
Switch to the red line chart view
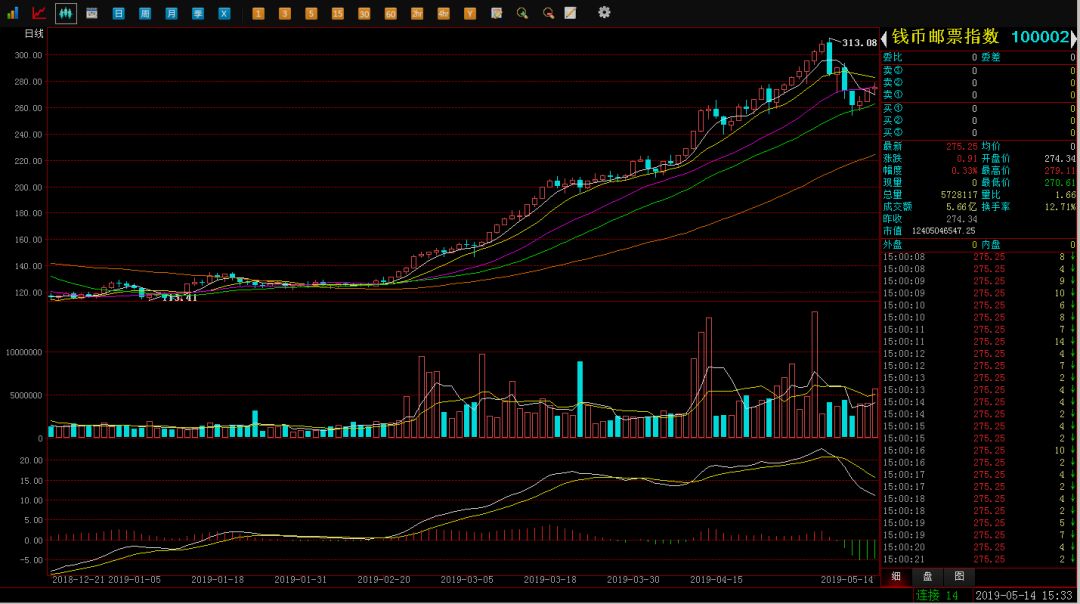pos(39,13)
